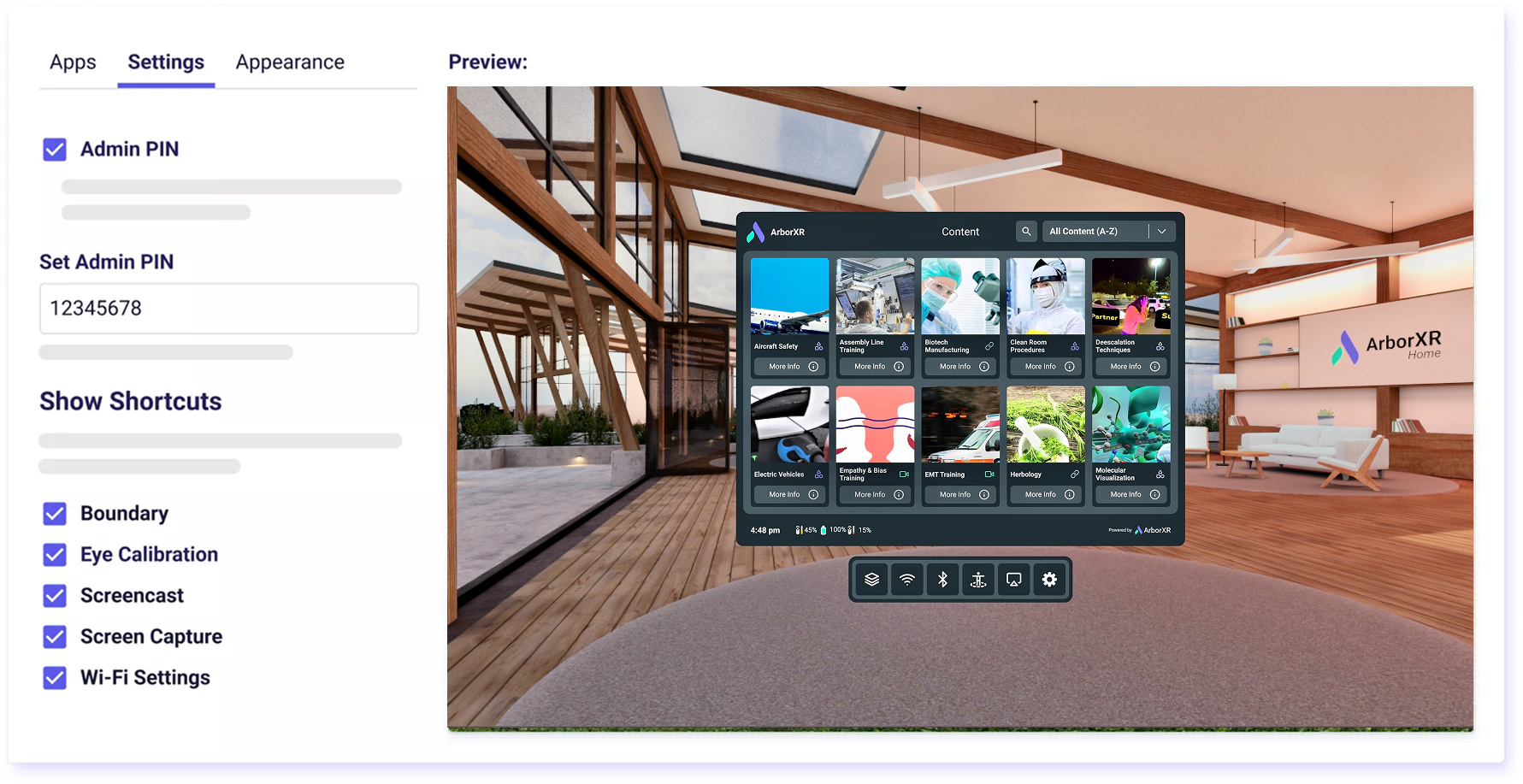Viewport: 1523px width, 784px height.
Task: Click More Info for Molecular Visualization
Action: (x=1132, y=495)
